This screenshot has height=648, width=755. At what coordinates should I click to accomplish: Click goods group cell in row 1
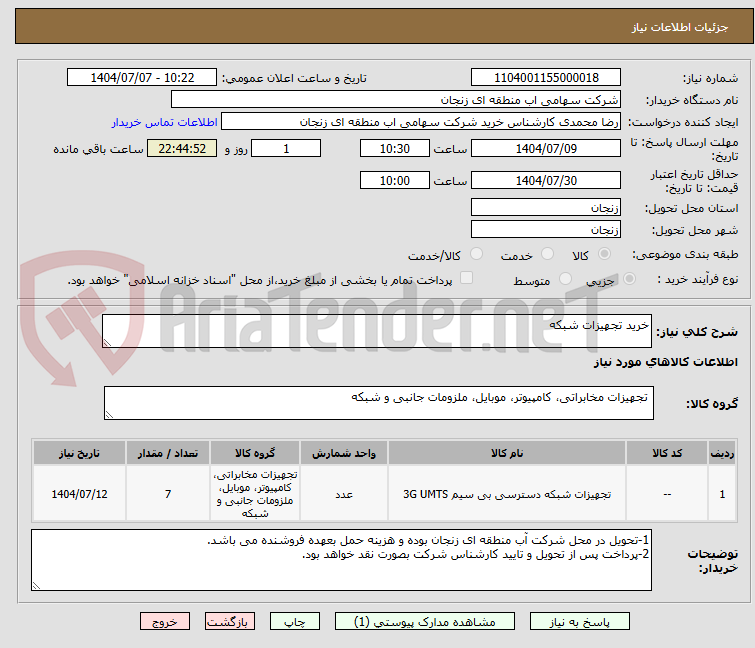tap(255, 494)
